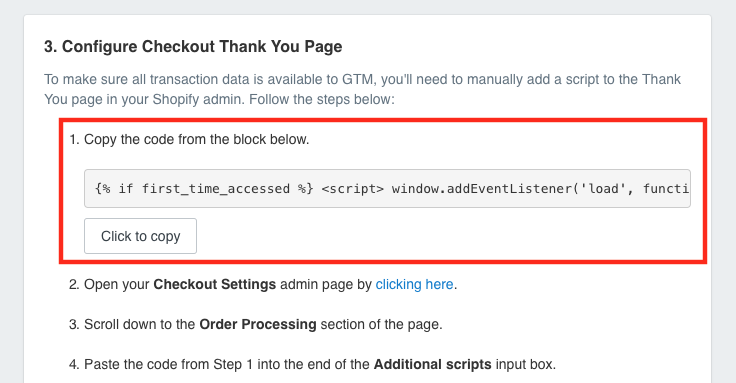Viewport: 736px width, 383px height.
Task: Click 'Open your' at start of step two
Action: pyautogui.click(x=116, y=284)
